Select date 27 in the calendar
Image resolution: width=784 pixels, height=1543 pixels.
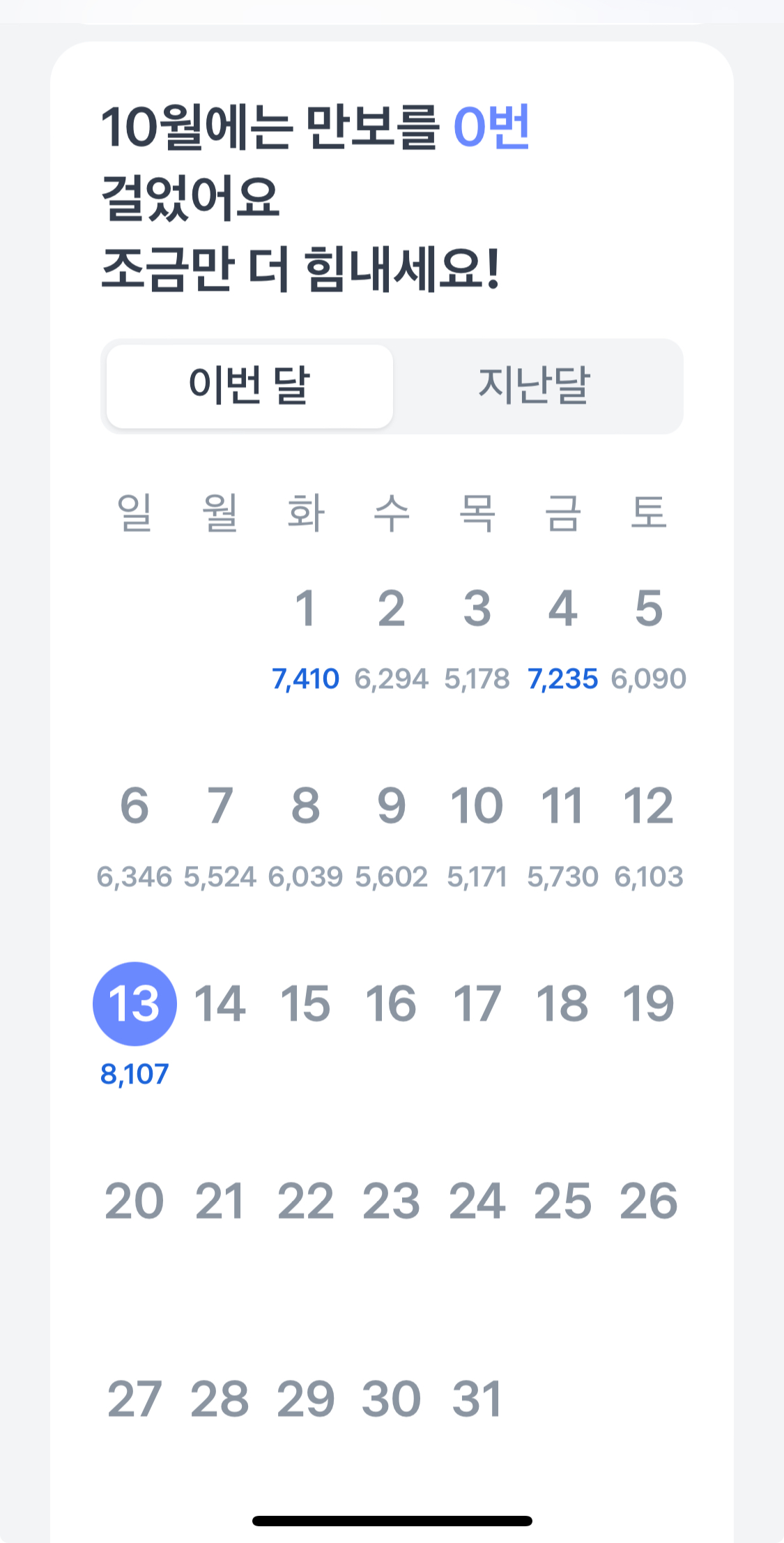134,1399
